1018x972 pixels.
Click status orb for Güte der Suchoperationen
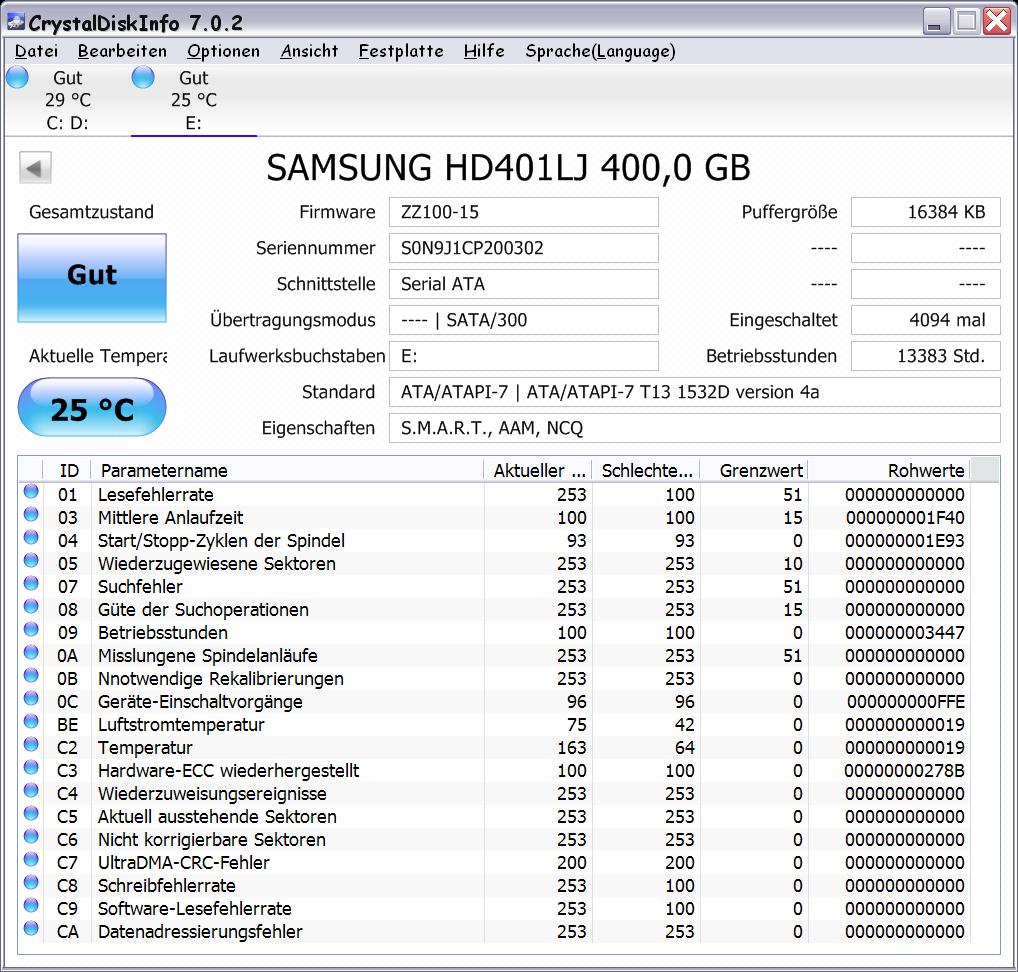click(x=31, y=606)
